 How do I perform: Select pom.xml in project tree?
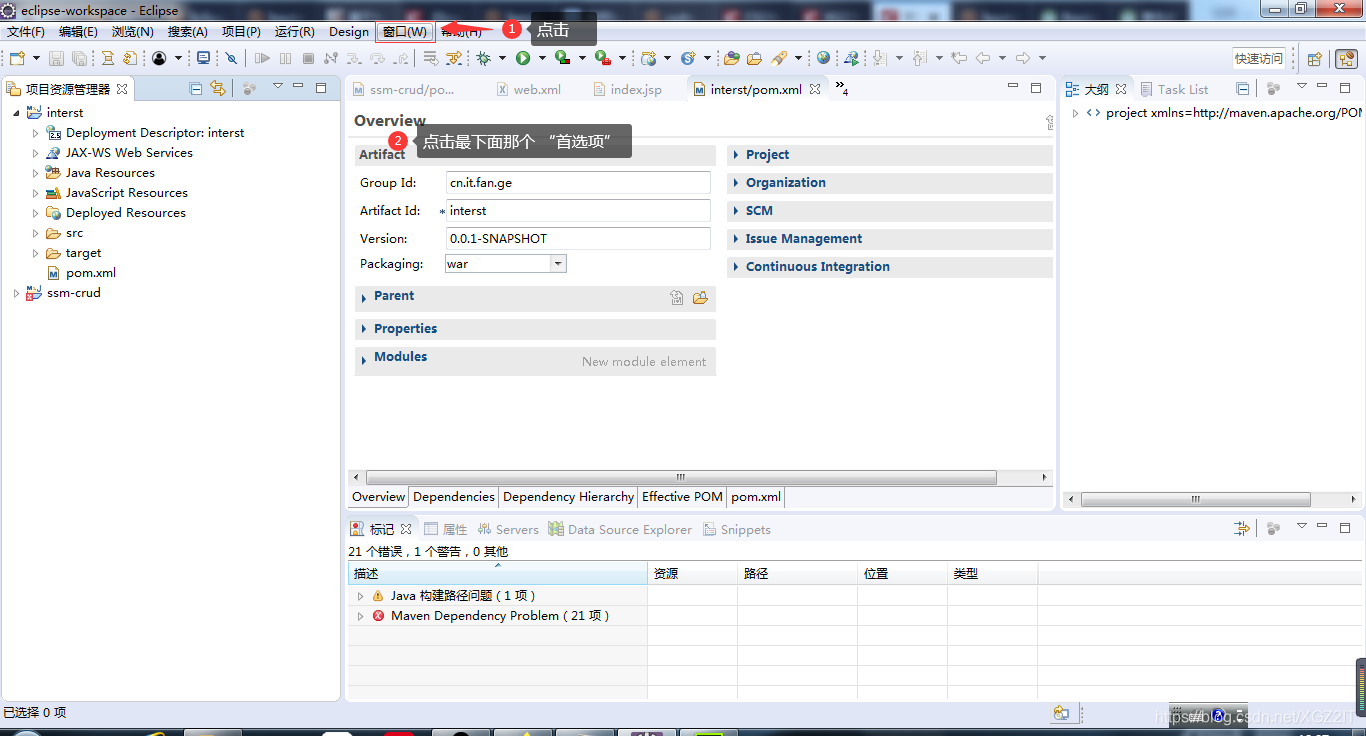click(x=91, y=273)
